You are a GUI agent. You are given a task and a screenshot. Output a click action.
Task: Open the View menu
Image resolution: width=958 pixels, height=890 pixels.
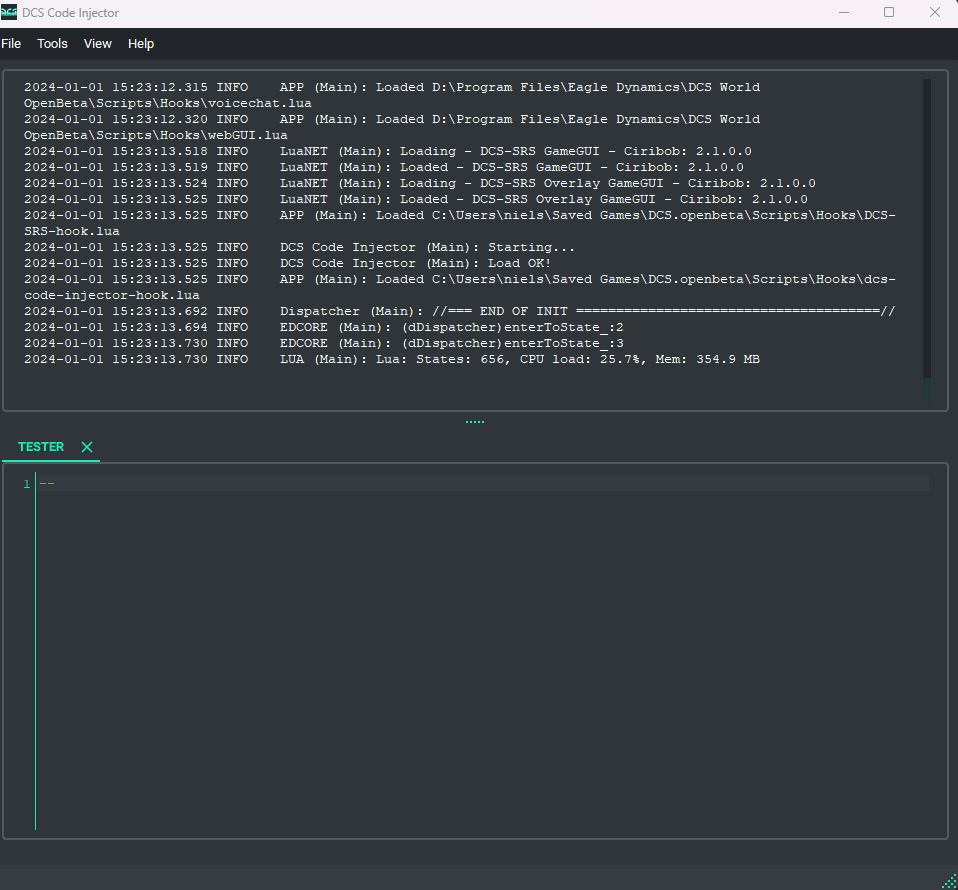pos(97,43)
